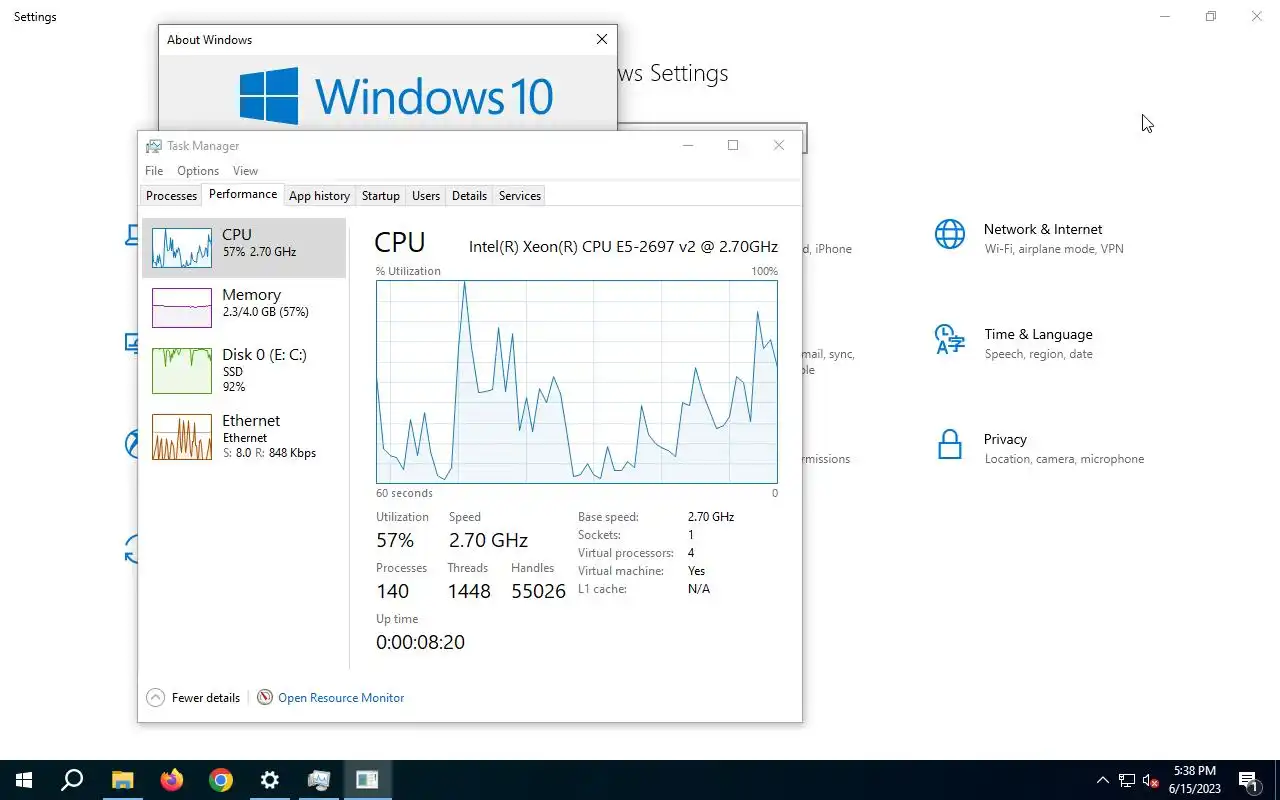Viewport: 1280px width, 800px height.
Task: Open taskbar Search magnifier
Action: coord(72,780)
